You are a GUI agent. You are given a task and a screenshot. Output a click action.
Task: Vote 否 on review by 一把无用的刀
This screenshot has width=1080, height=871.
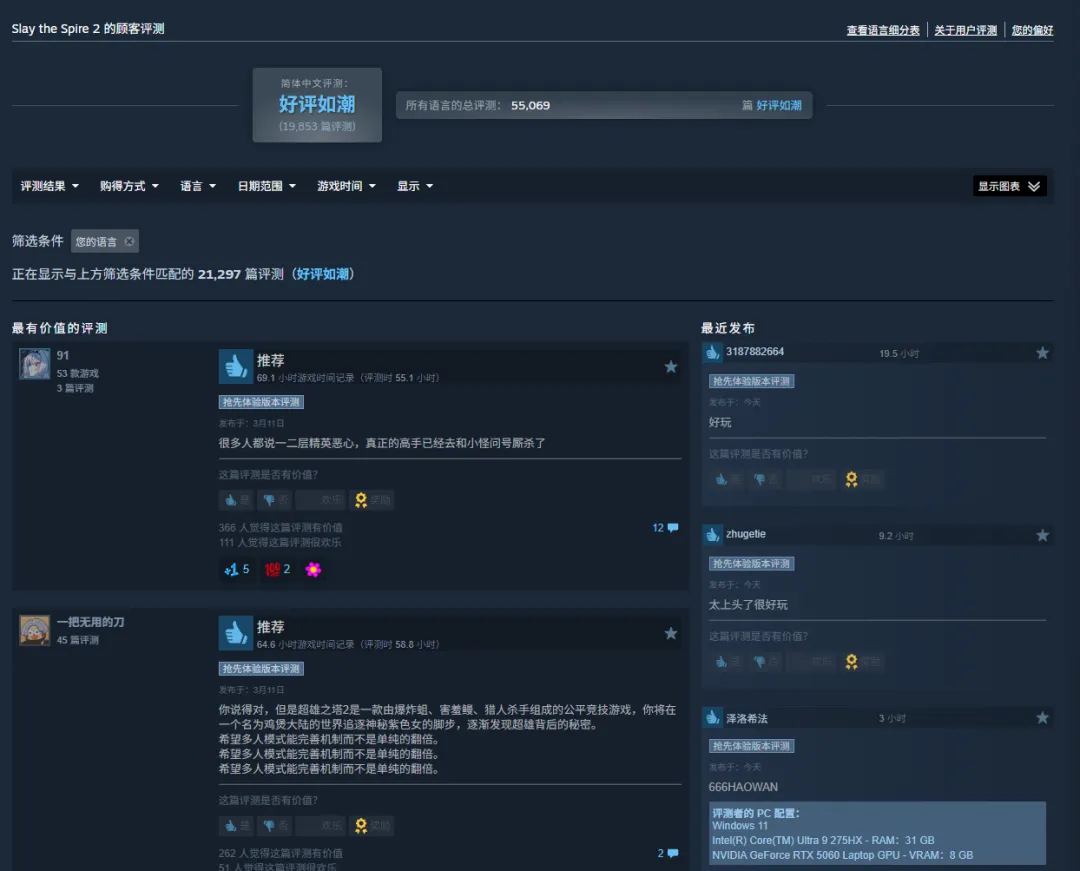click(x=275, y=826)
